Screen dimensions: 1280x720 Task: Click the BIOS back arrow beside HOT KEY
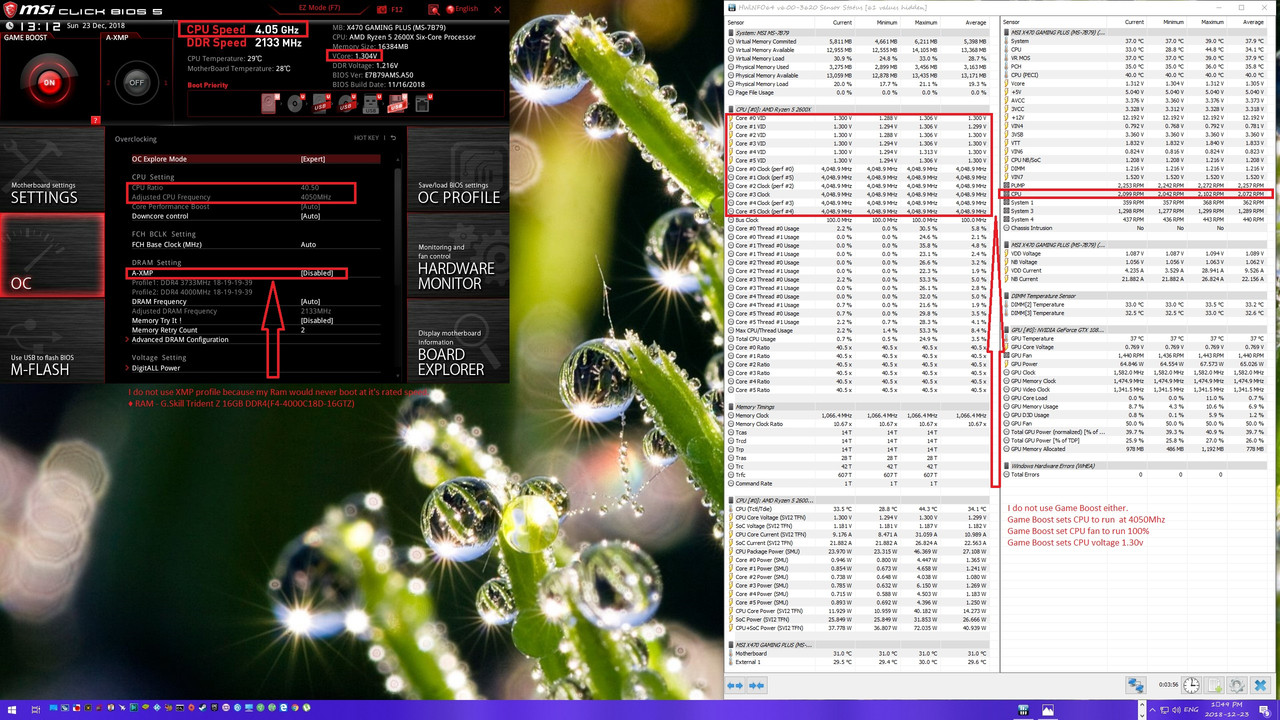click(x=393, y=138)
